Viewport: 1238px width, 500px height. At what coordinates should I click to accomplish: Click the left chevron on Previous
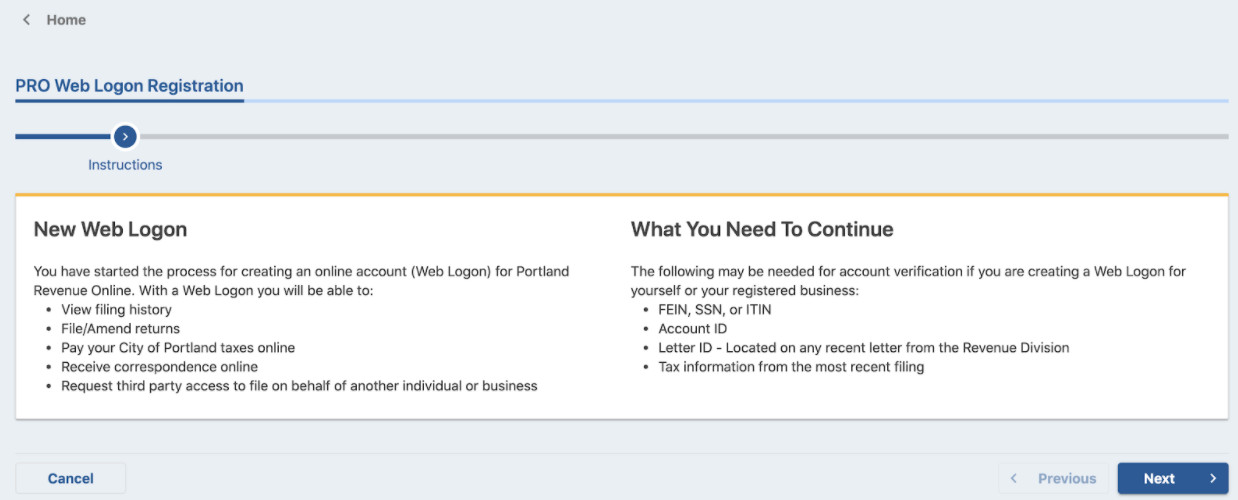tap(1014, 479)
